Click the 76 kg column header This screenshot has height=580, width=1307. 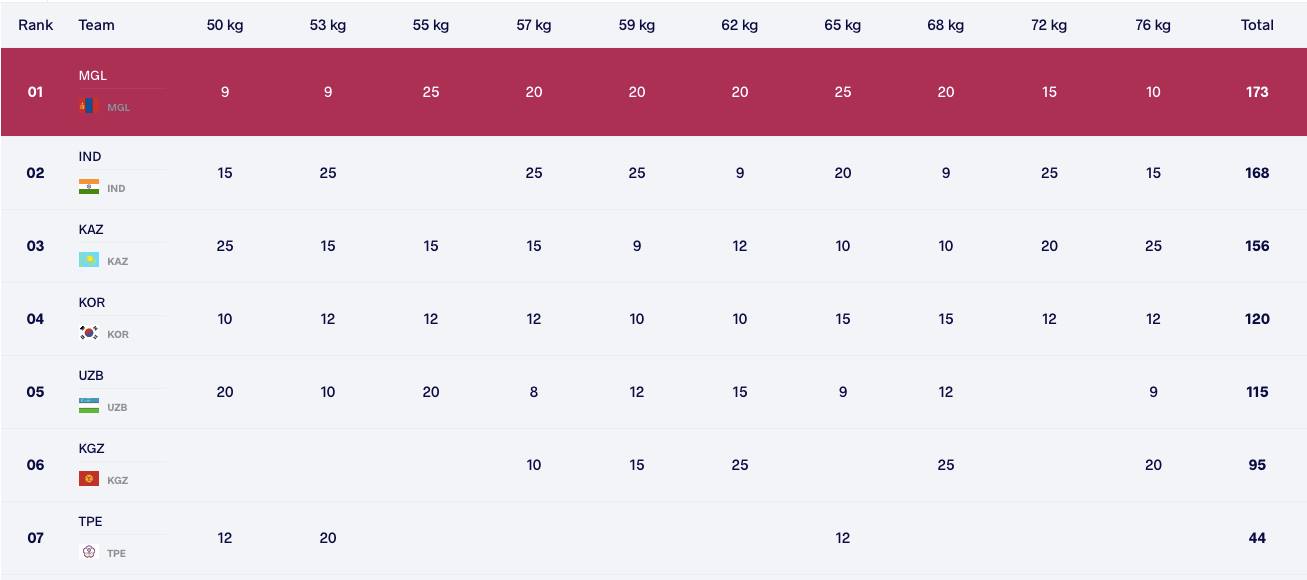pos(1153,25)
